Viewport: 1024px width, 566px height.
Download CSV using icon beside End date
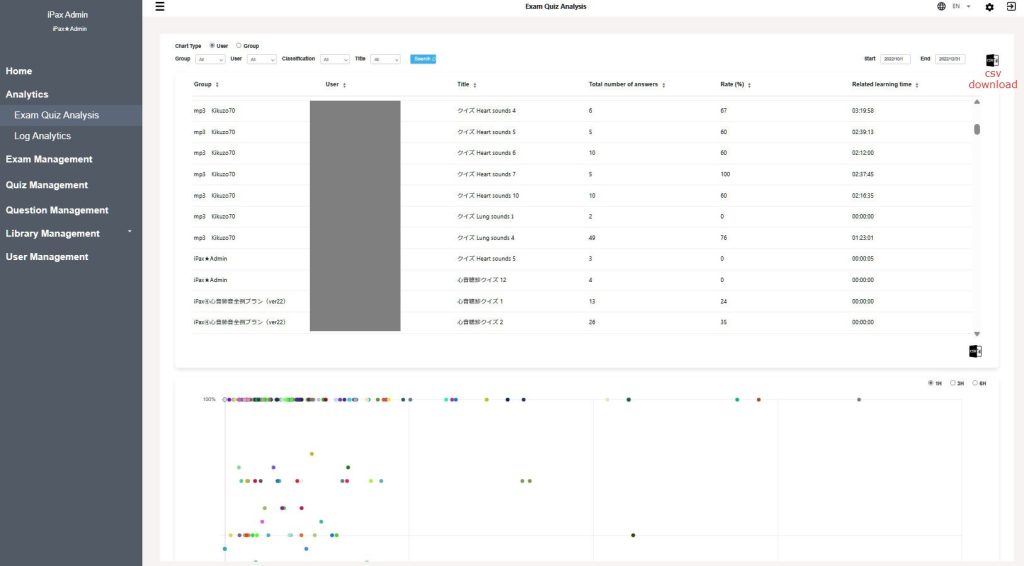point(991,61)
